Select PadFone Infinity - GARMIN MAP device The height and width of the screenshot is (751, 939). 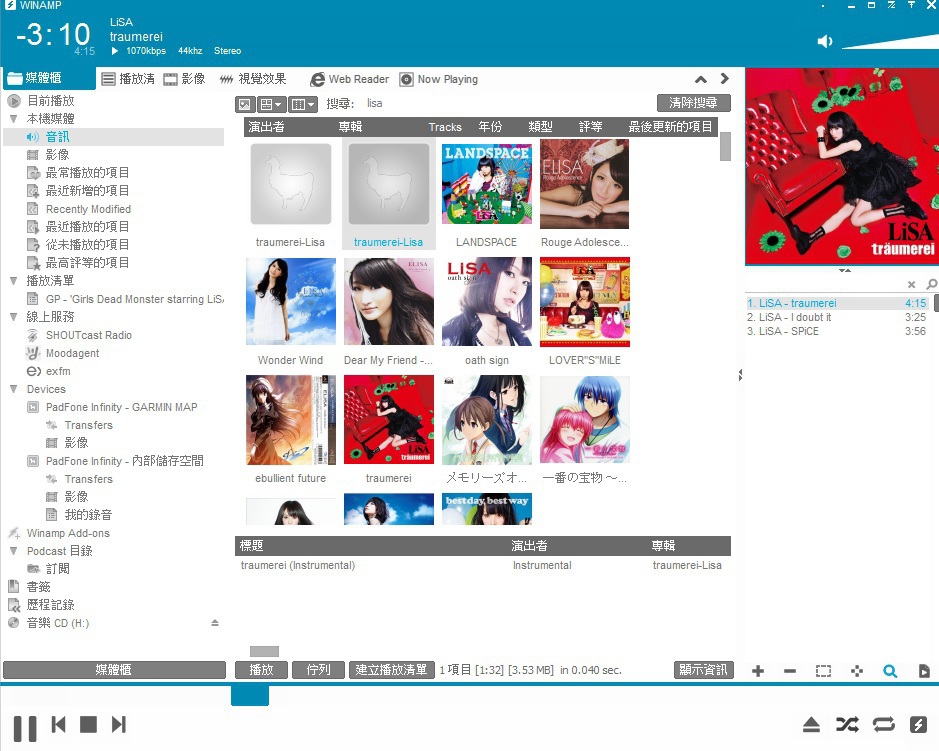(x=122, y=407)
